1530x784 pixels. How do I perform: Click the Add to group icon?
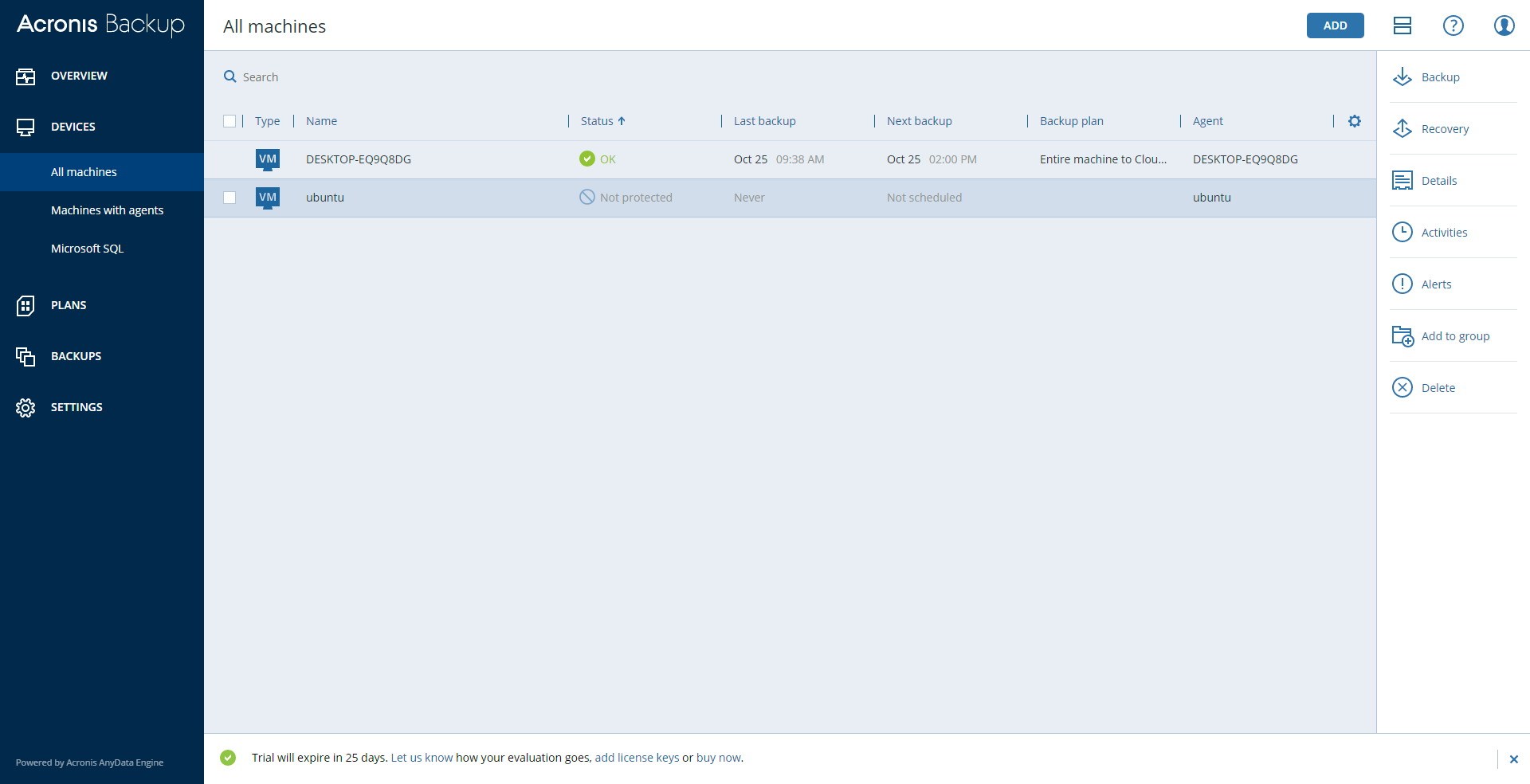tap(1402, 336)
